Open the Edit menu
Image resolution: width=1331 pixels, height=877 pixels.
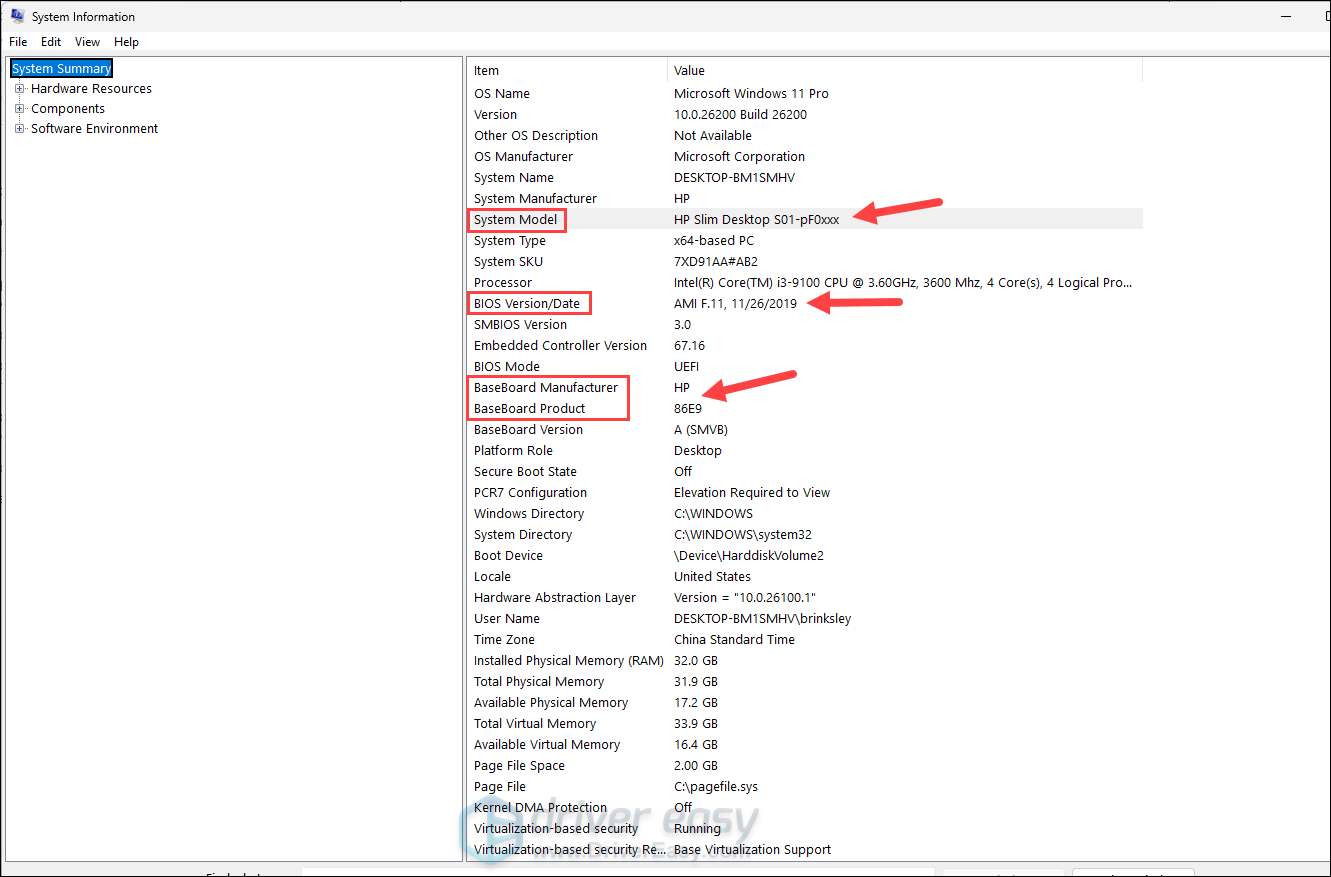(x=51, y=42)
